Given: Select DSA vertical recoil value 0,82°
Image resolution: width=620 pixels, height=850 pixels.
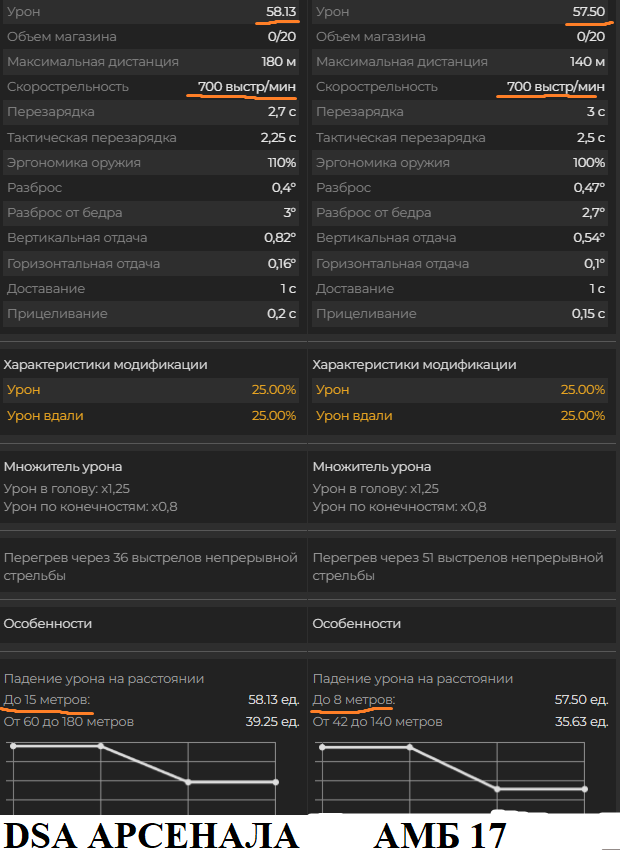Looking at the screenshot, I should click(x=280, y=237).
